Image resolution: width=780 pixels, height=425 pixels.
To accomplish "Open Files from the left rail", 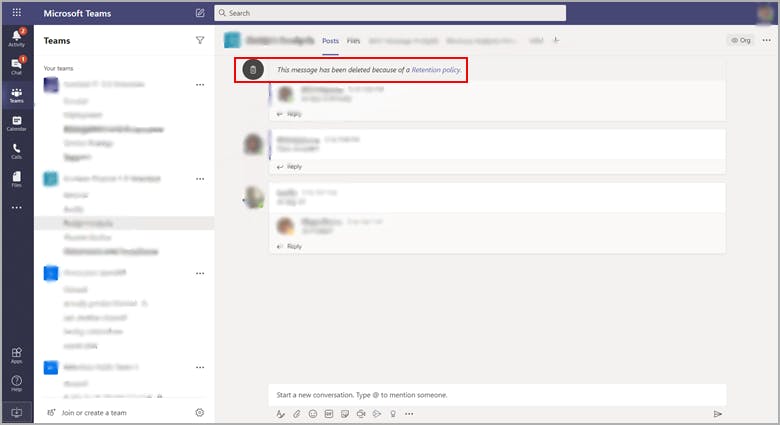I will point(16,179).
